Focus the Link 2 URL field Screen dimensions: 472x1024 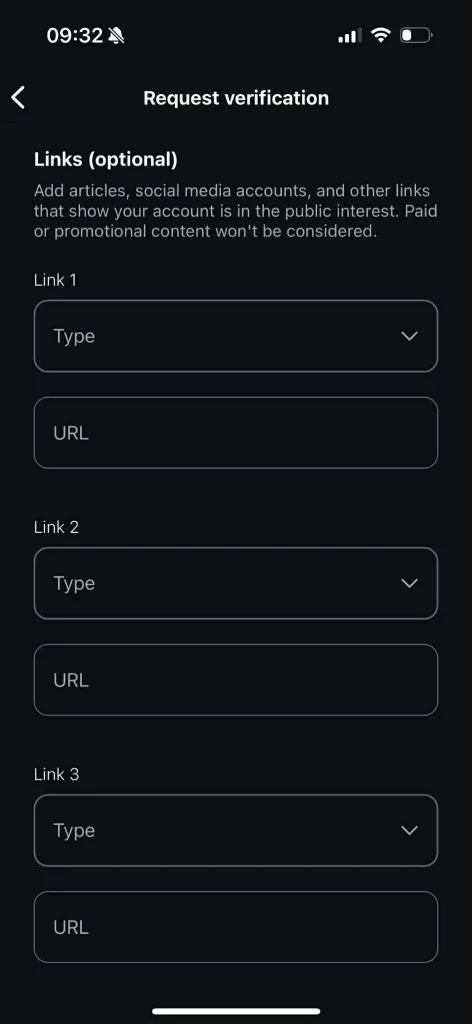coord(236,680)
